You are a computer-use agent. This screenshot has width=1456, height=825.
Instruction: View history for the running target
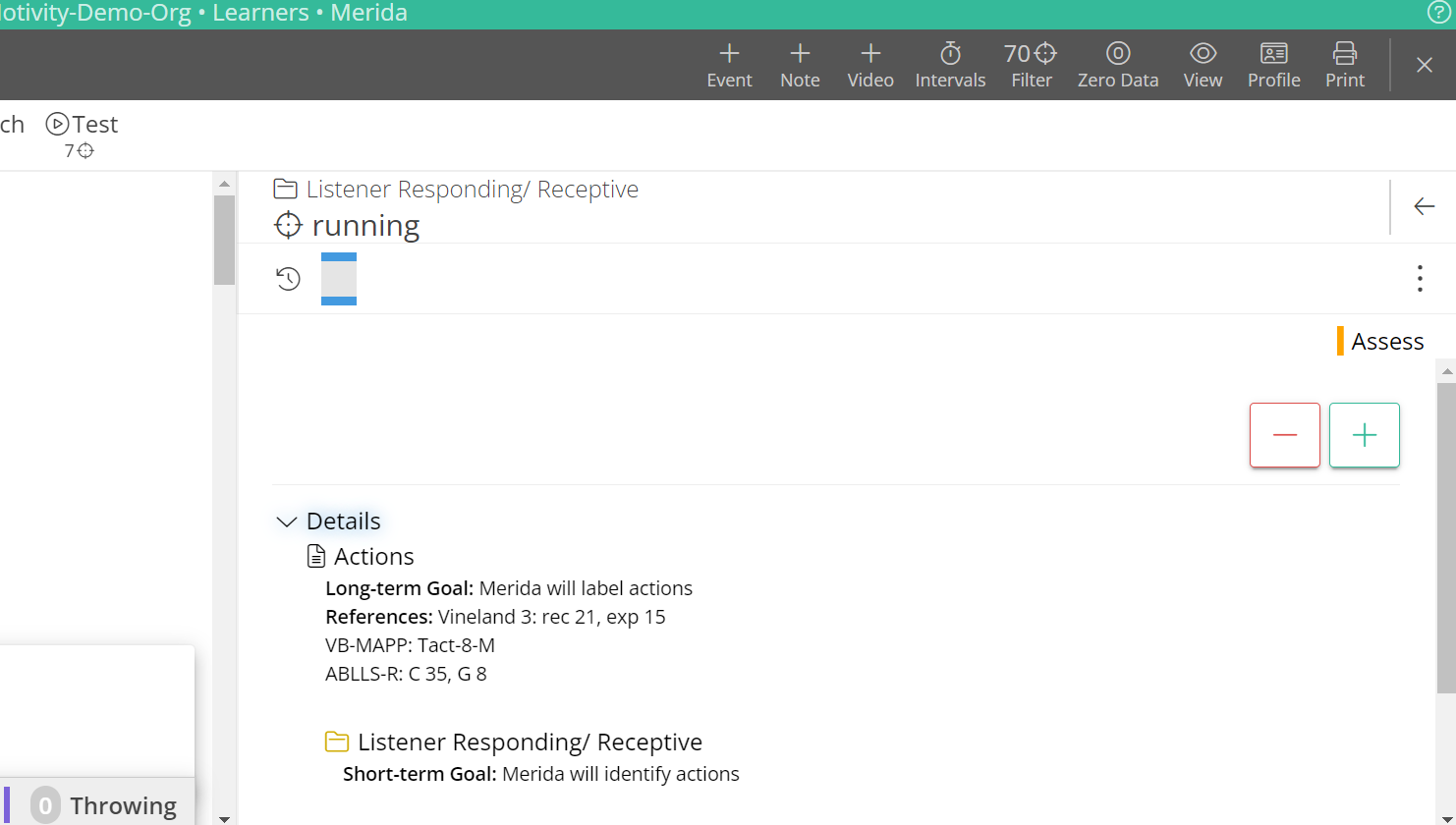click(287, 278)
